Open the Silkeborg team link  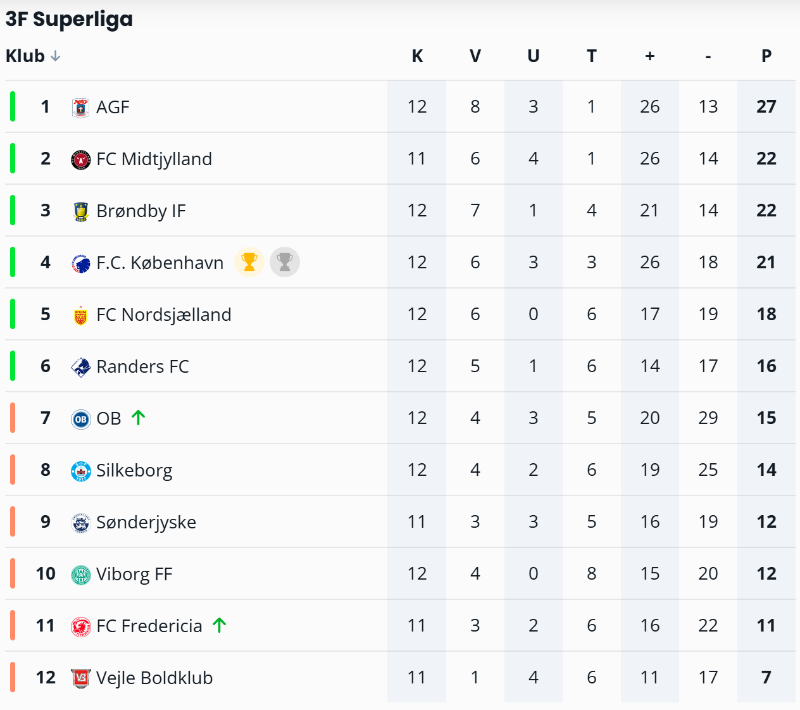(x=134, y=470)
